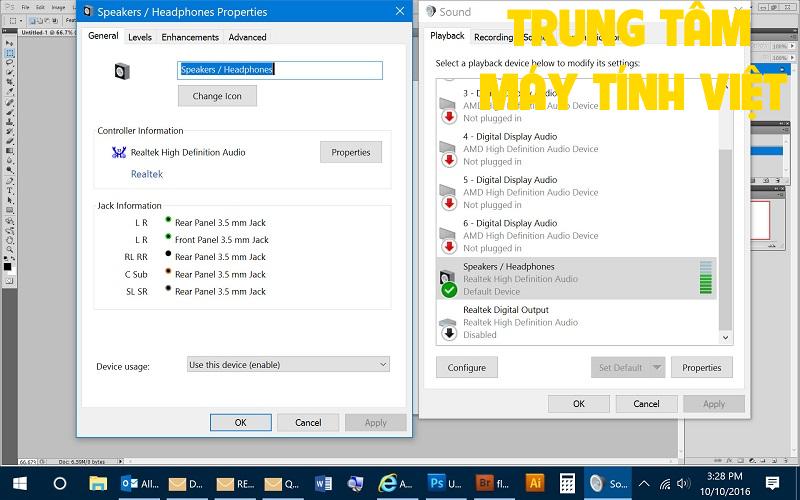The width and height of the screenshot is (800, 500).
Task: Open the Set Default dropdown arrow
Action: (657, 367)
